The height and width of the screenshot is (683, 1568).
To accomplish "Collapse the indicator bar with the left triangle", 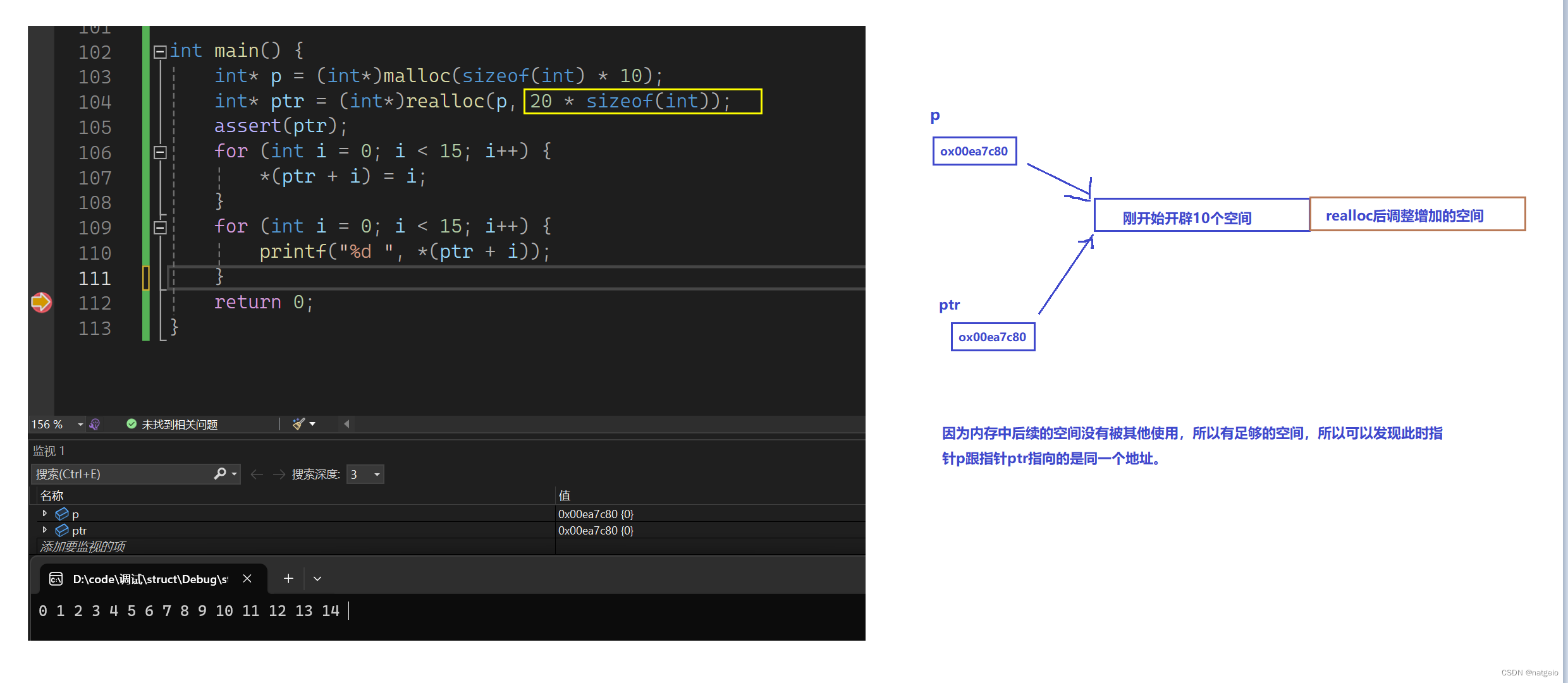I will click(345, 424).
